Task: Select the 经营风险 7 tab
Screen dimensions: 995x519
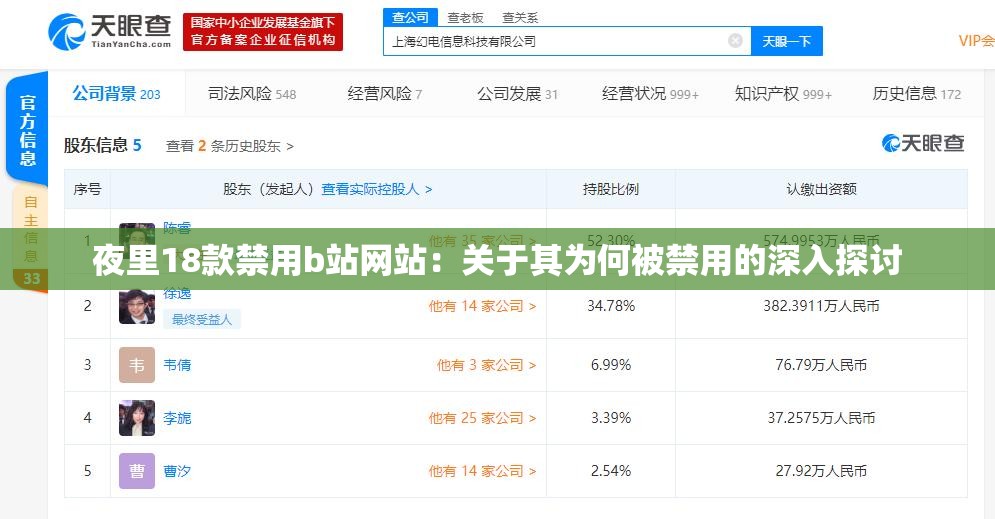Action: tap(385, 94)
